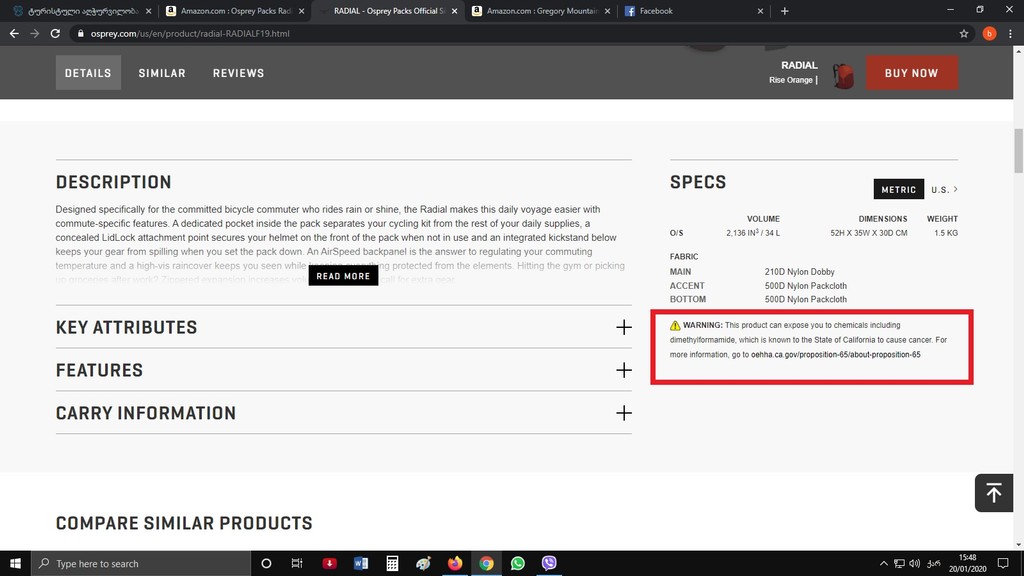
Task: Open the Calculator from the taskbar
Action: pos(392,563)
